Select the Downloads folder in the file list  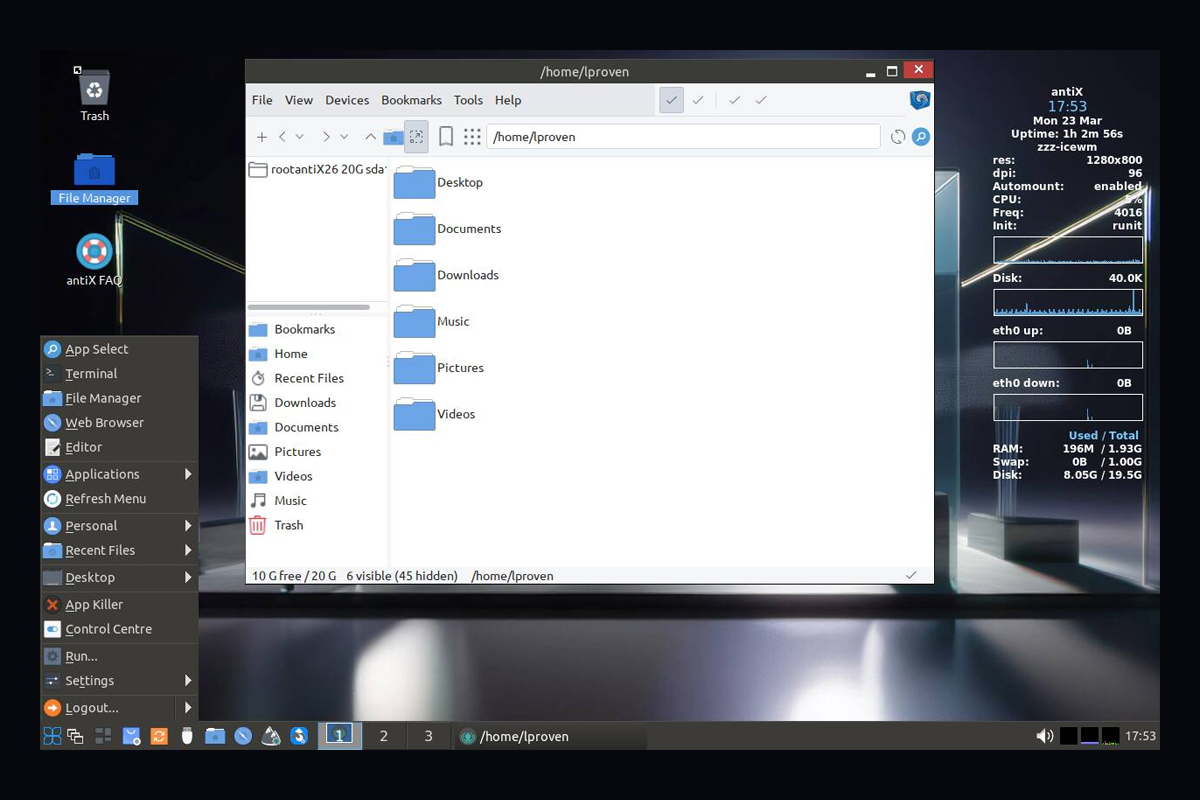tap(446, 275)
